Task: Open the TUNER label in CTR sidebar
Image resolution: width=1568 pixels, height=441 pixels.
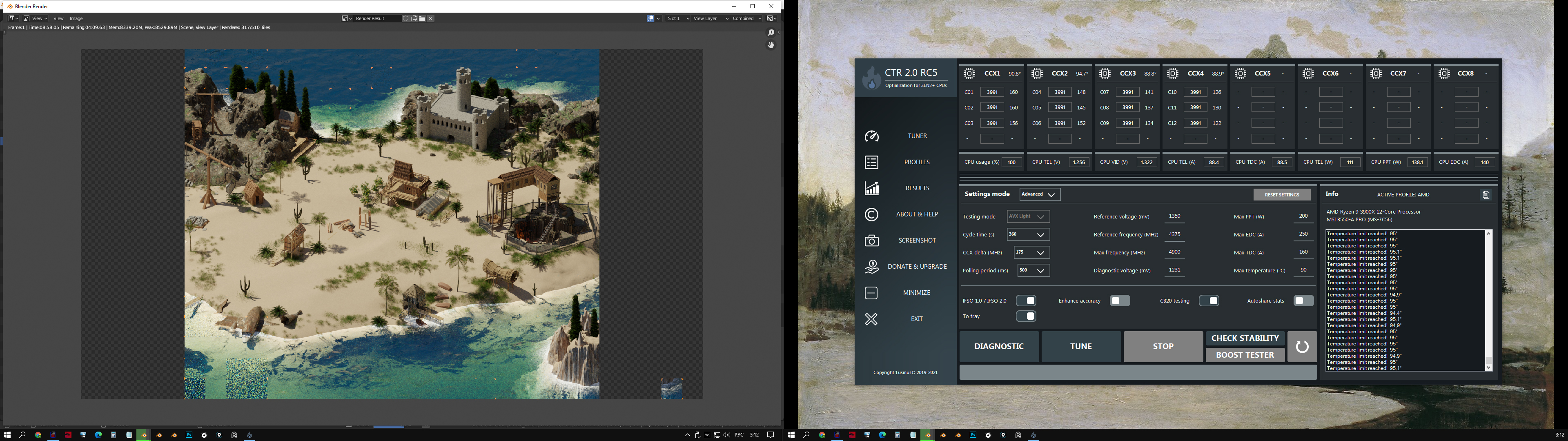Action: point(917,136)
